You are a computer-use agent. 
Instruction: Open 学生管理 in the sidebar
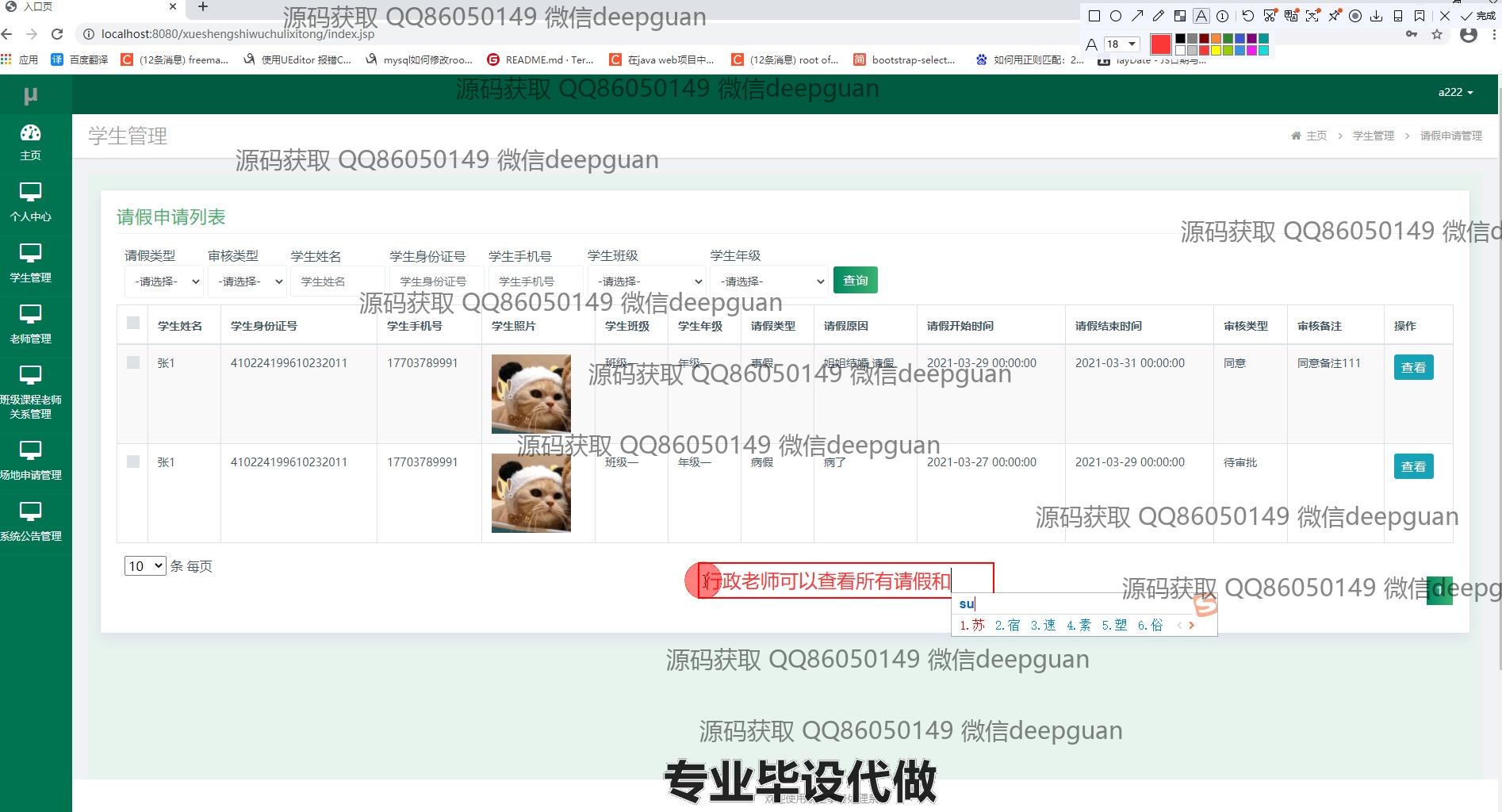(x=30, y=264)
